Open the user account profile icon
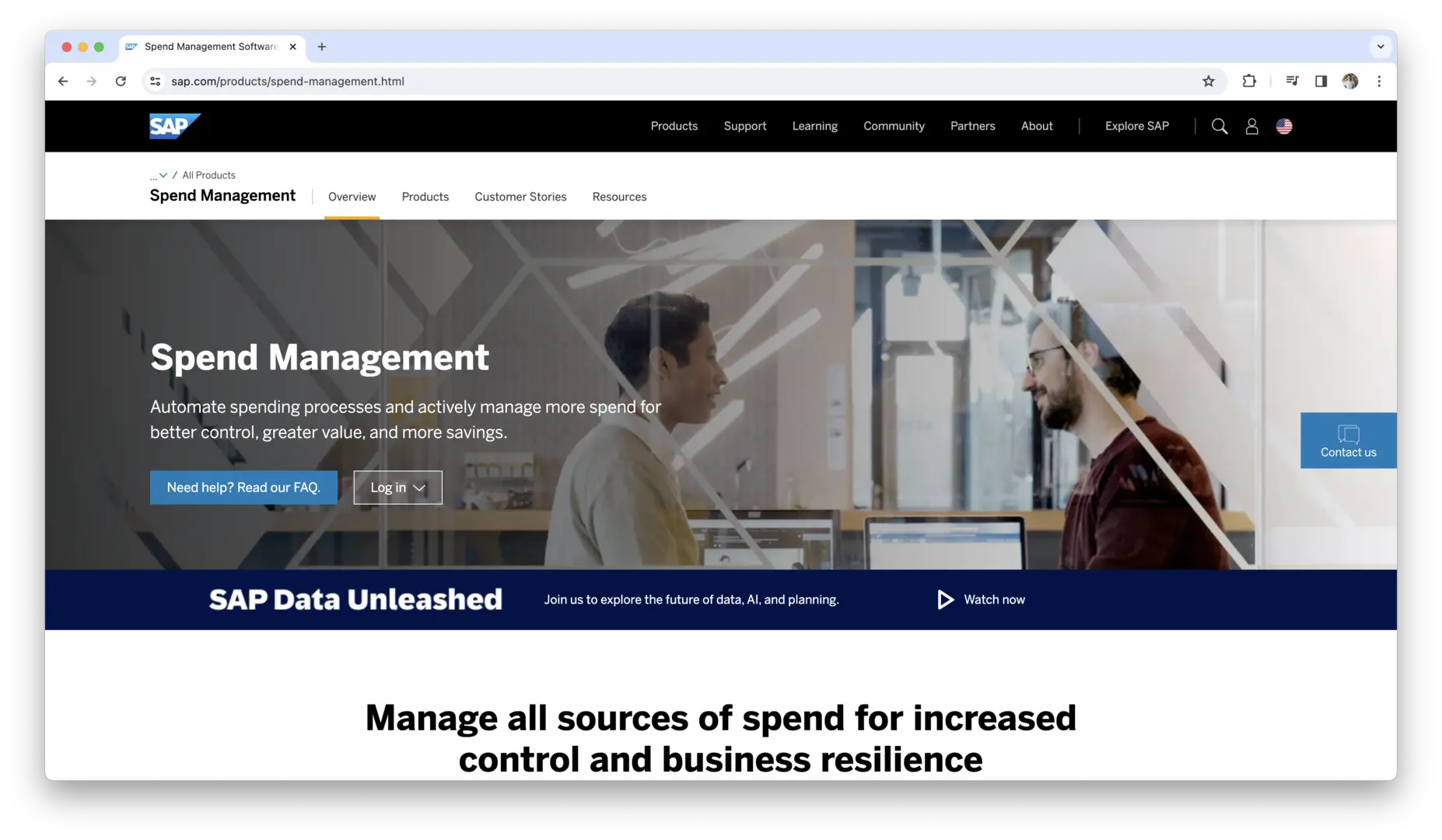This screenshot has width=1442, height=840. click(x=1251, y=126)
